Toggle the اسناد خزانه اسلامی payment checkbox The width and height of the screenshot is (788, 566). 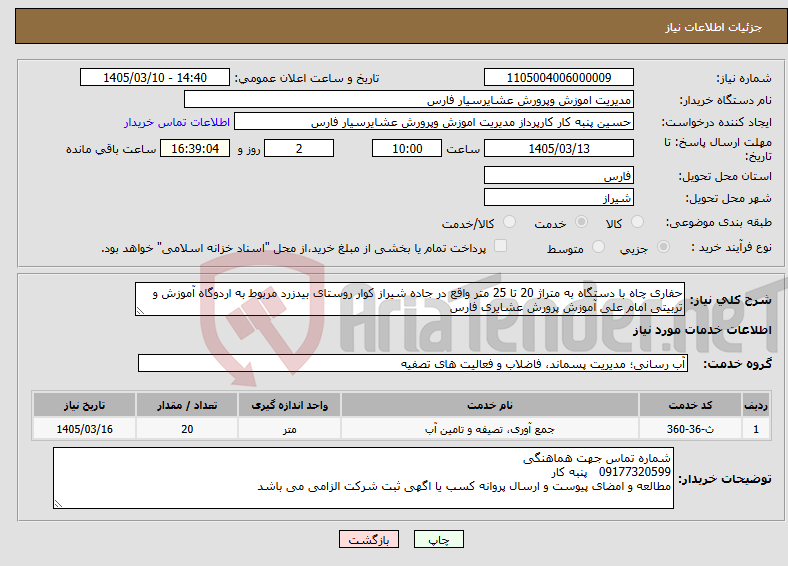coord(501,245)
